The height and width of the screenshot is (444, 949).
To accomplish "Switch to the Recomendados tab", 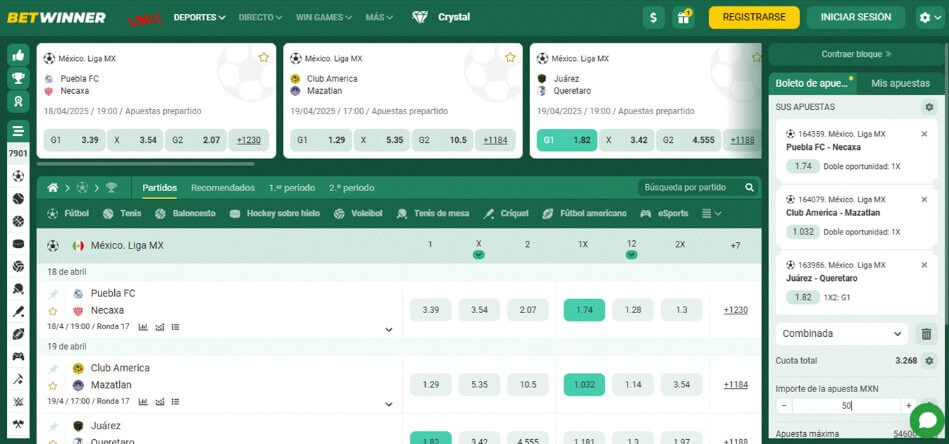I will (x=223, y=188).
